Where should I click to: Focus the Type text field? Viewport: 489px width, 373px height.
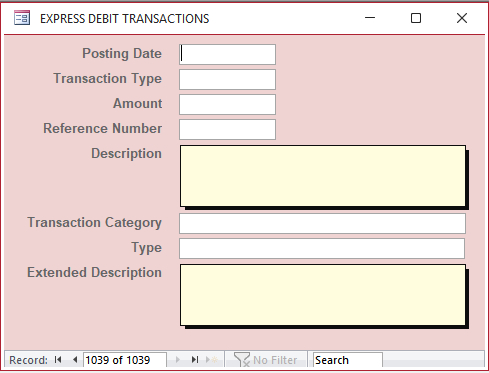pos(322,248)
